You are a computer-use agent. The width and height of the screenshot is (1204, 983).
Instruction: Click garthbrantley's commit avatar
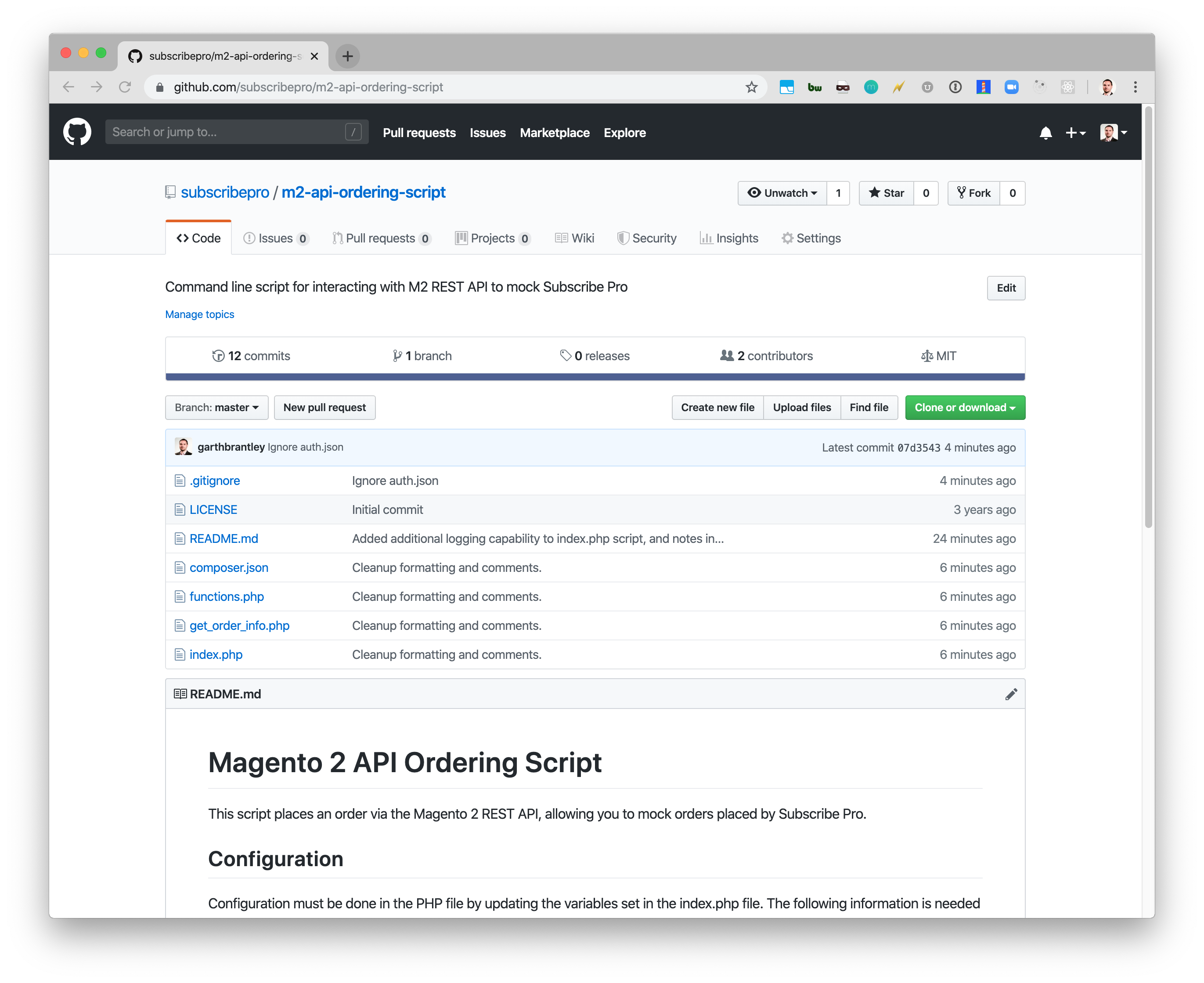[x=183, y=447]
